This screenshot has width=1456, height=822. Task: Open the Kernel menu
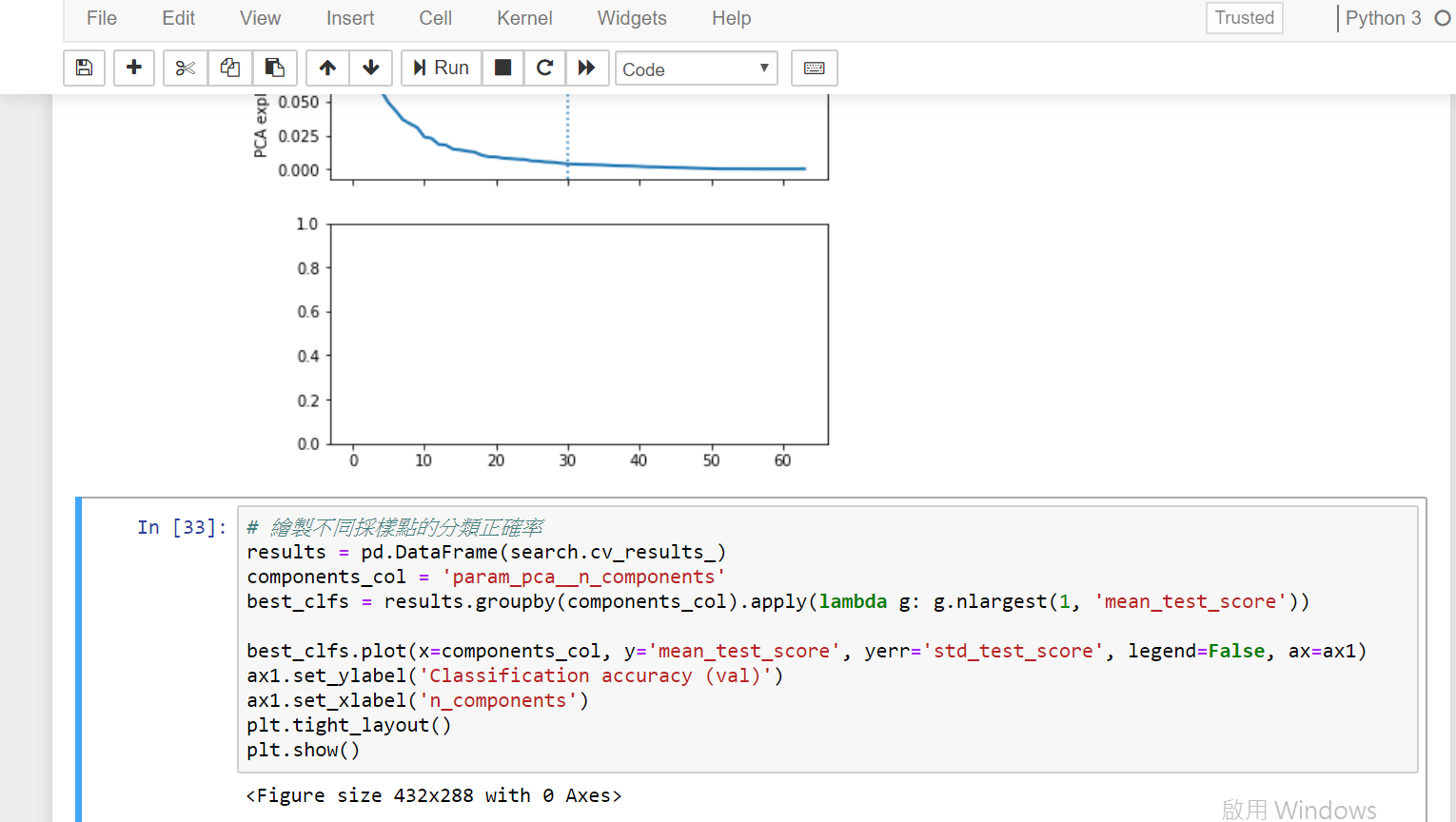pos(524,18)
